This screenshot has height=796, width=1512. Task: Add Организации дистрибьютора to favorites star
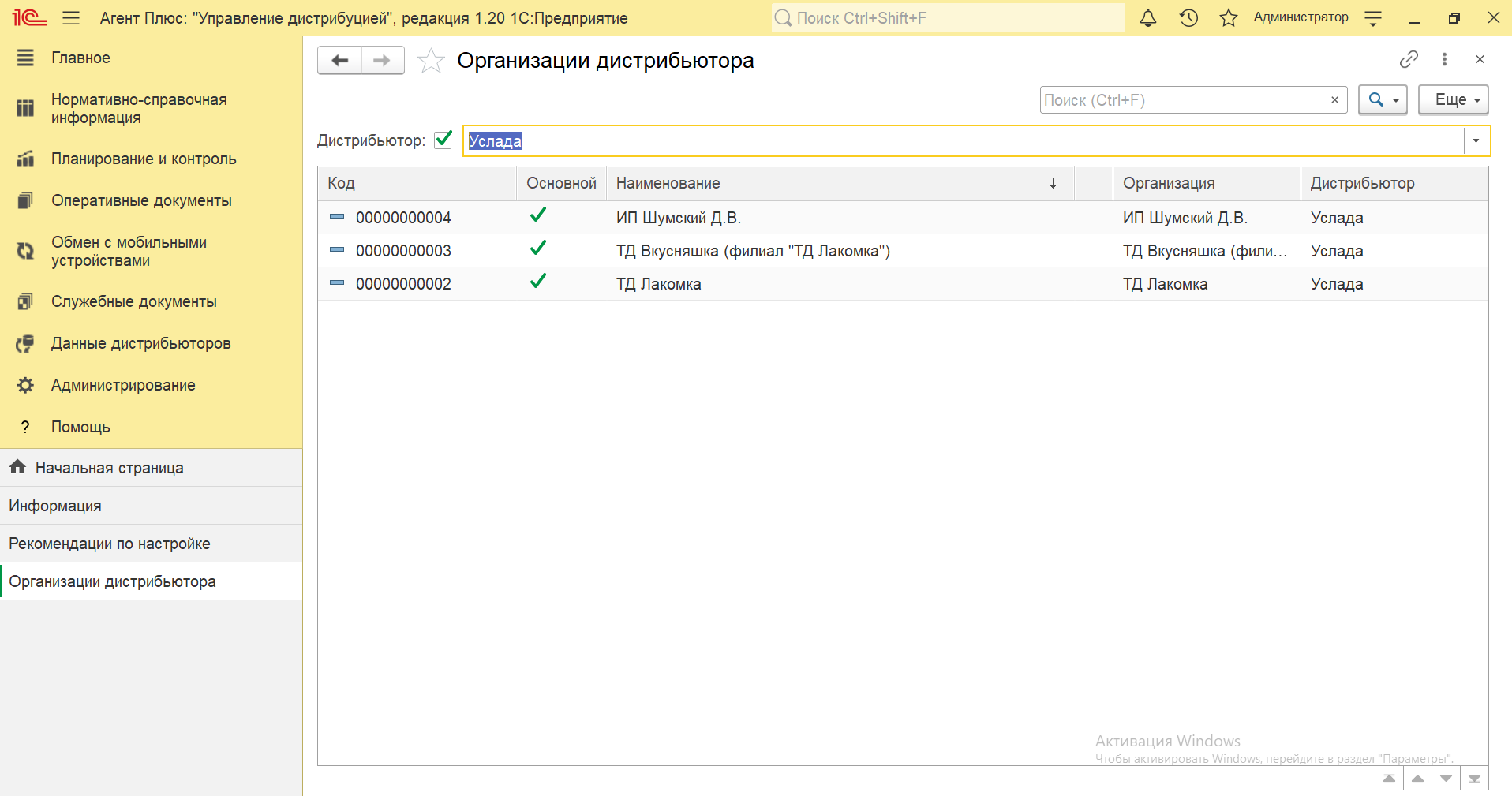(x=431, y=61)
